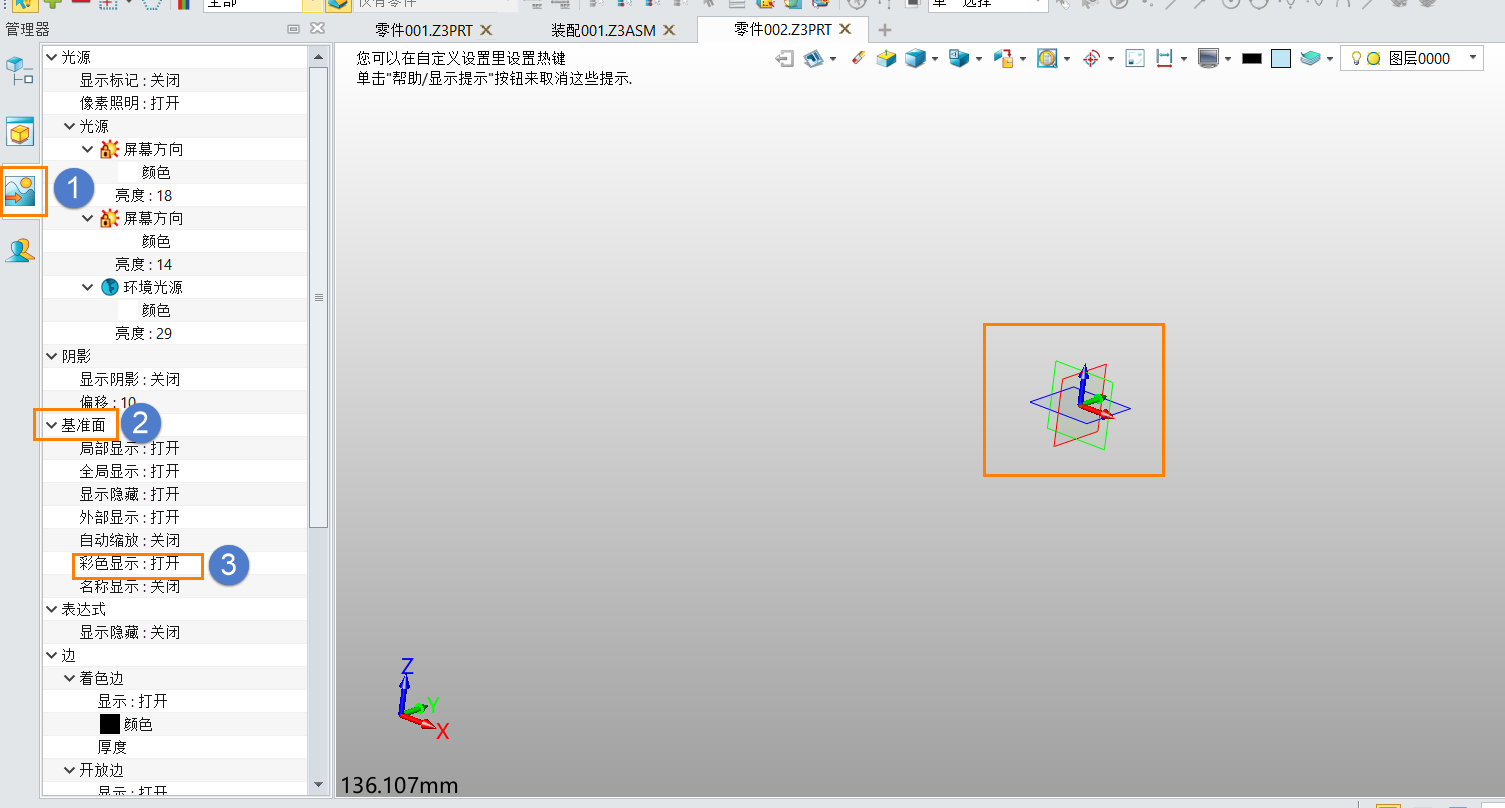Image resolution: width=1505 pixels, height=808 pixels.
Task: Select the eraser icon in view toolbar
Action: point(858,59)
